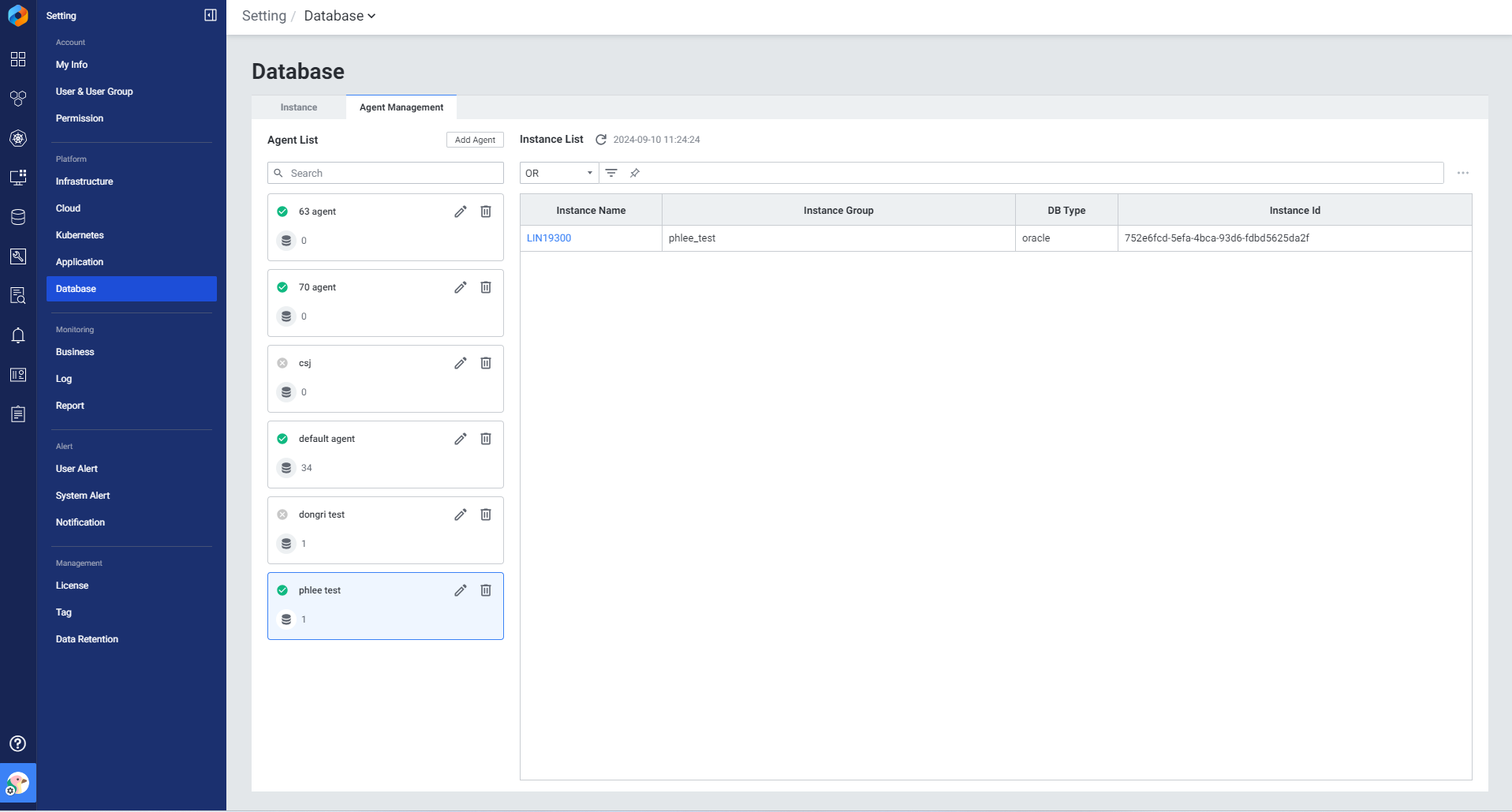Collapse the Setting sidebar panel
The height and width of the screenshot is (812, 1512).
click(211, 15)
